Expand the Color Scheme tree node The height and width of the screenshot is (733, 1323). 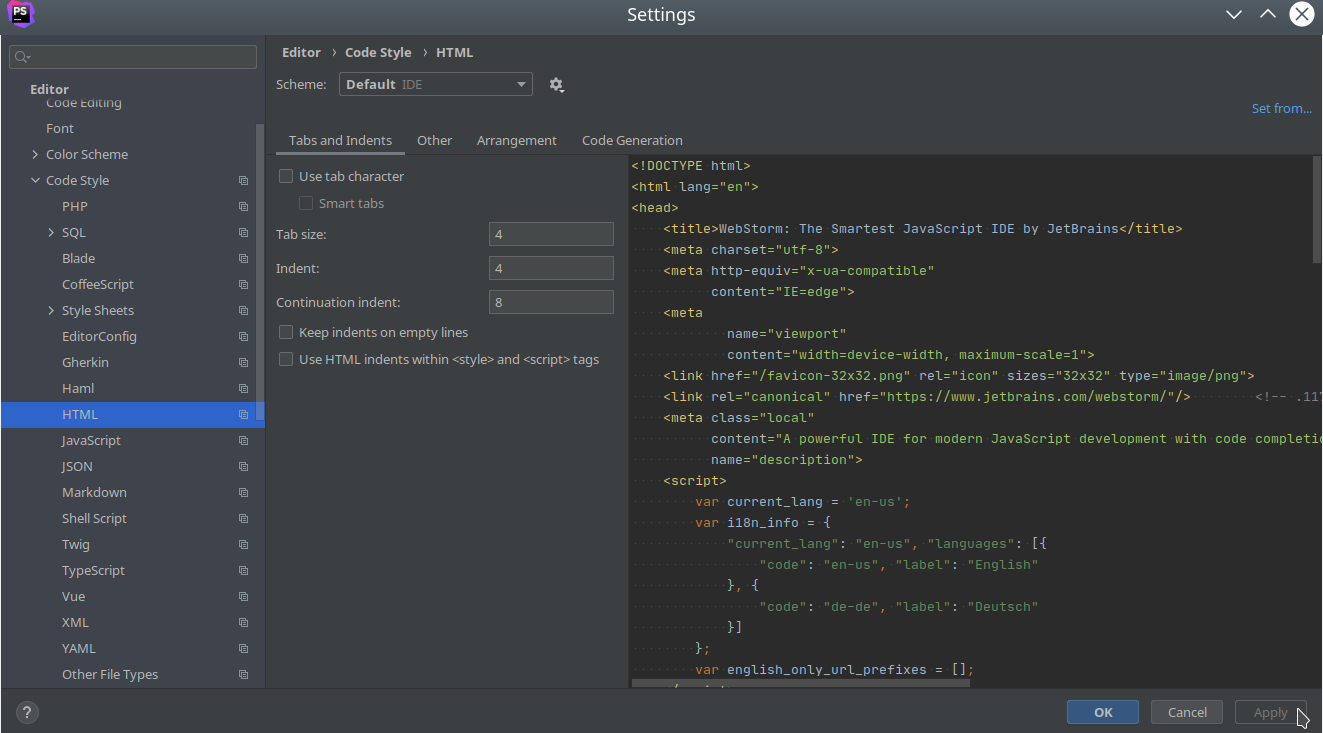click(x=35, y=155)
